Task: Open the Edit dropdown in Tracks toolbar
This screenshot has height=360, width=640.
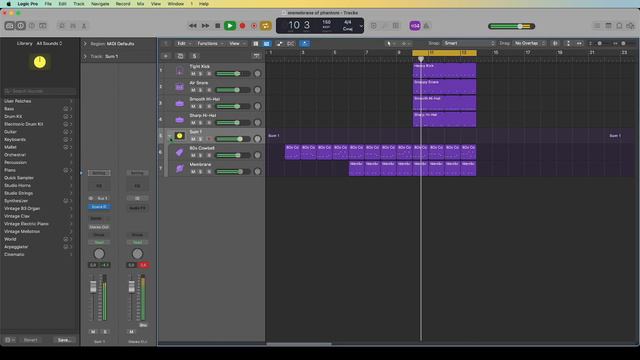Action: [x=183, y=43]
